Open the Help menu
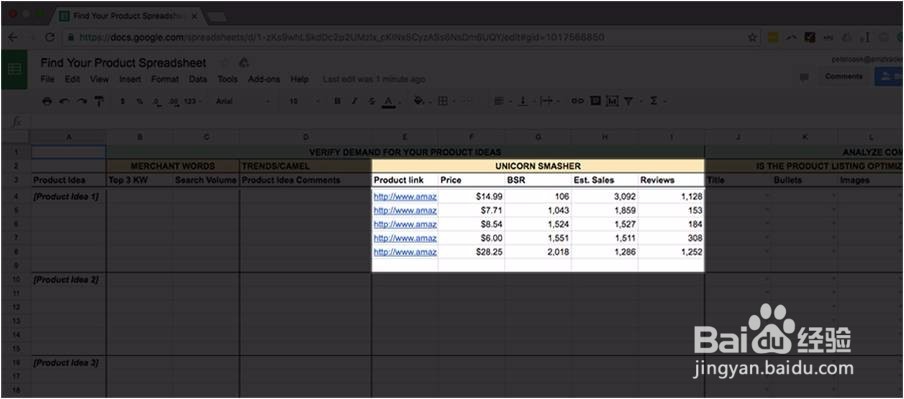 pos(299,80)
